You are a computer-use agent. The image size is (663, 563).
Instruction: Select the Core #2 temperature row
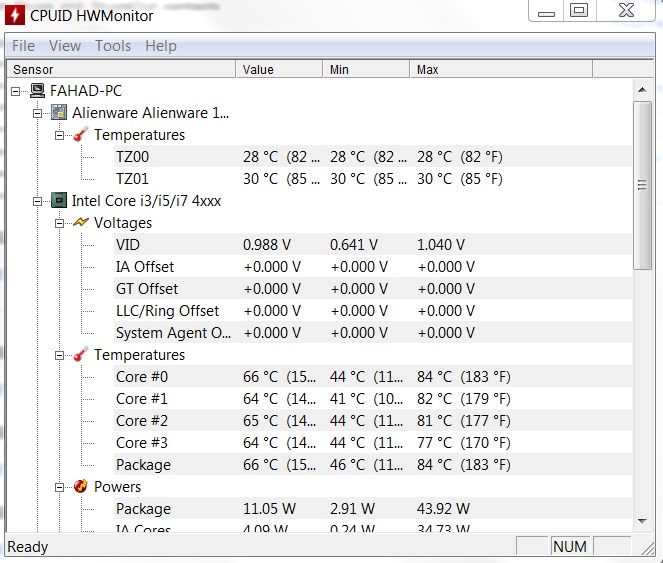point(373,420)
